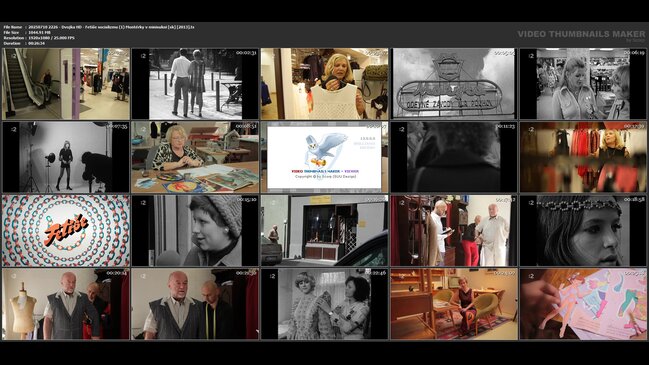Open thumbnail with woman in red trousers
Screen dimensions: 649x365
tap(454, 231)
